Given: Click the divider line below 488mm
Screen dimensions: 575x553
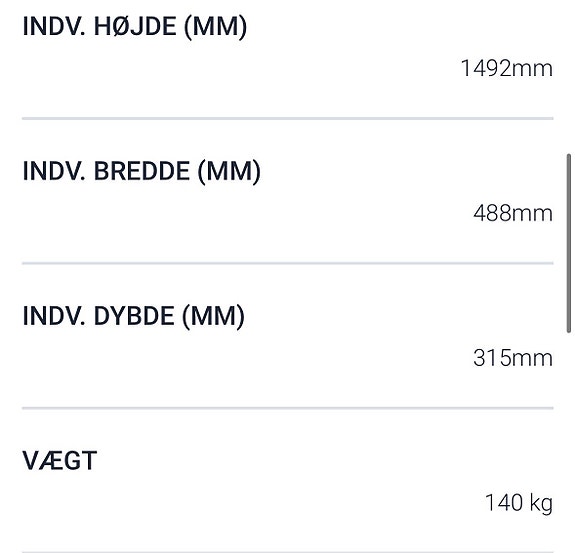Looking at the screenshot, I should point(288,263).
